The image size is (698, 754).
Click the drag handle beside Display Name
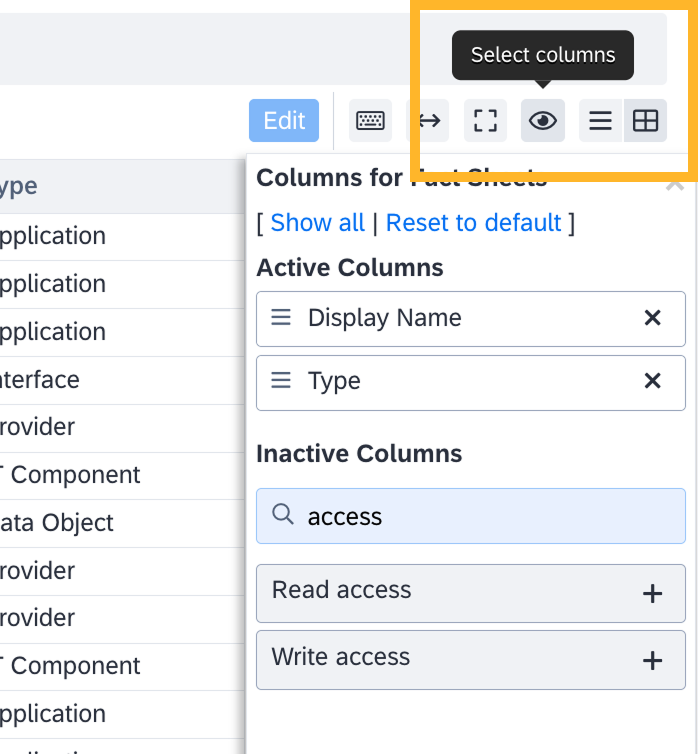tap(282, 318)
